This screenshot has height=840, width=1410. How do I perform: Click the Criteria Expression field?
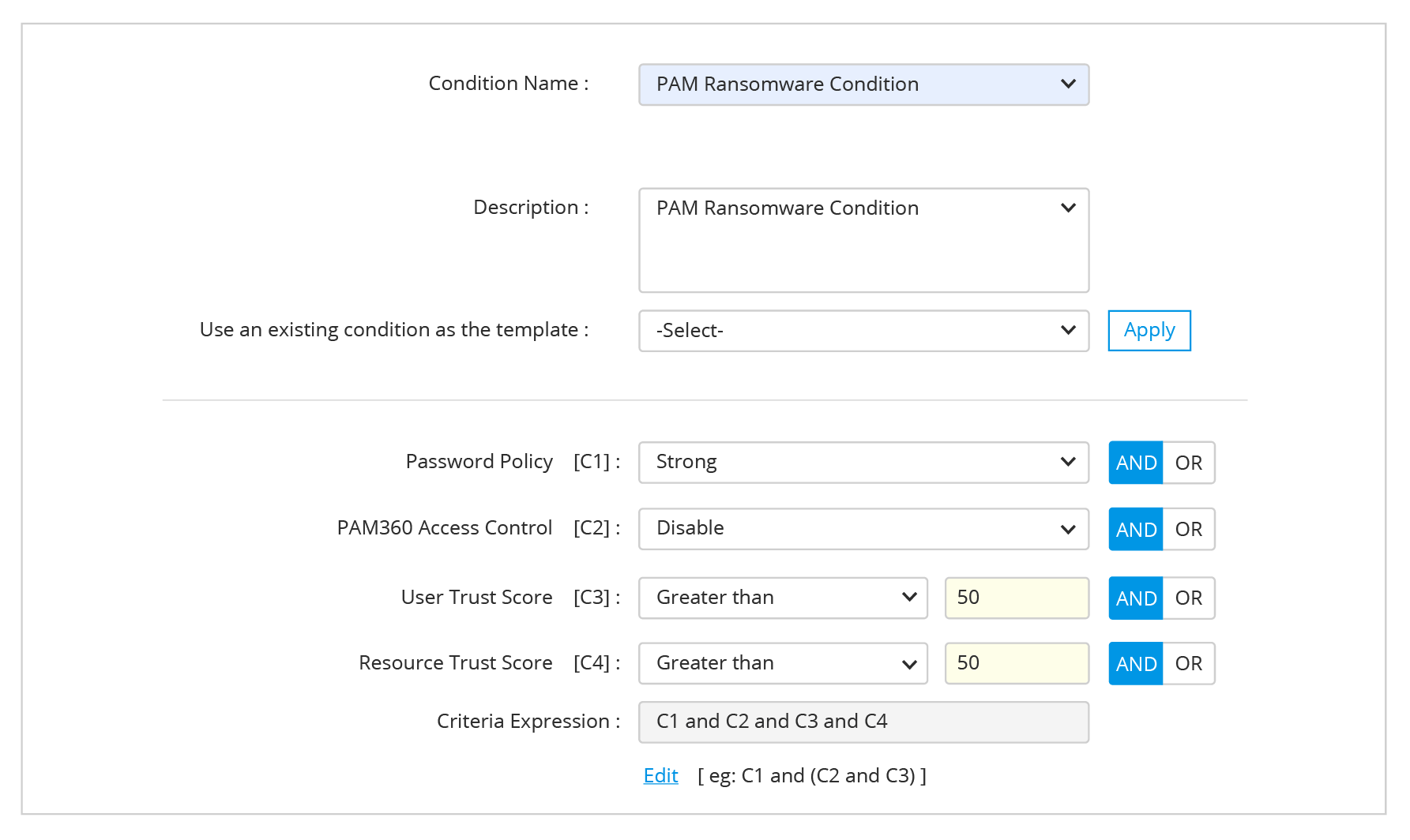pyautogui.click(x=863, y=721)
